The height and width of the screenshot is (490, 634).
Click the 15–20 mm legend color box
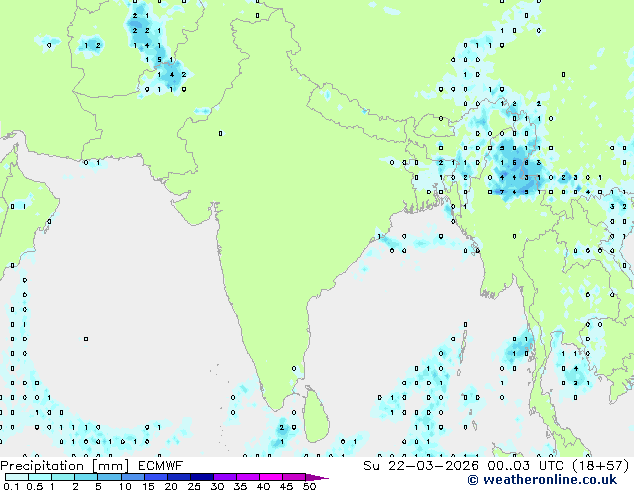tap(155, 477)
